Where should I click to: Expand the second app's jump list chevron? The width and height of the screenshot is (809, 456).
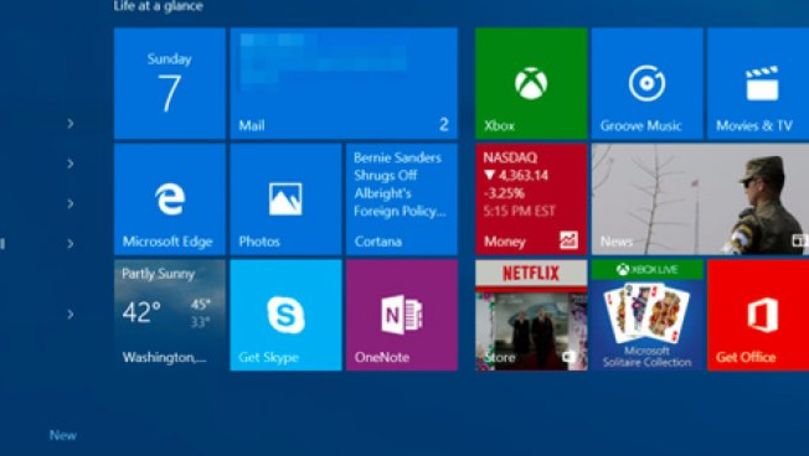click(70, 164)
